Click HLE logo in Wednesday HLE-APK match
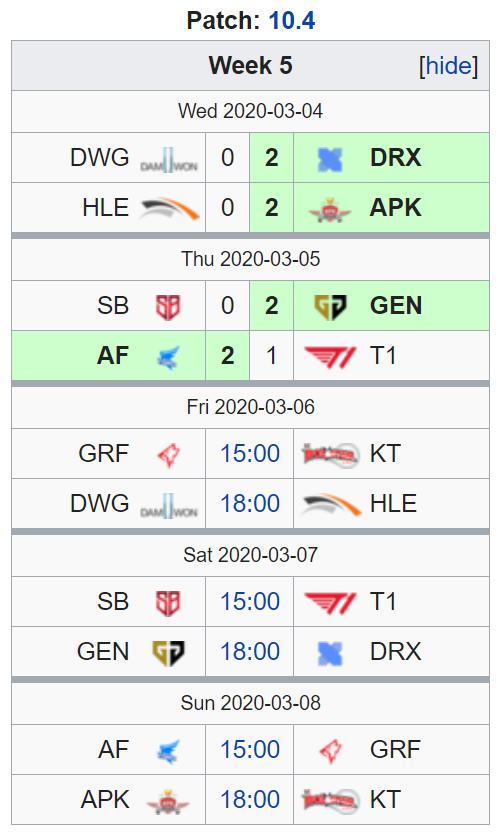 point(169,209)
